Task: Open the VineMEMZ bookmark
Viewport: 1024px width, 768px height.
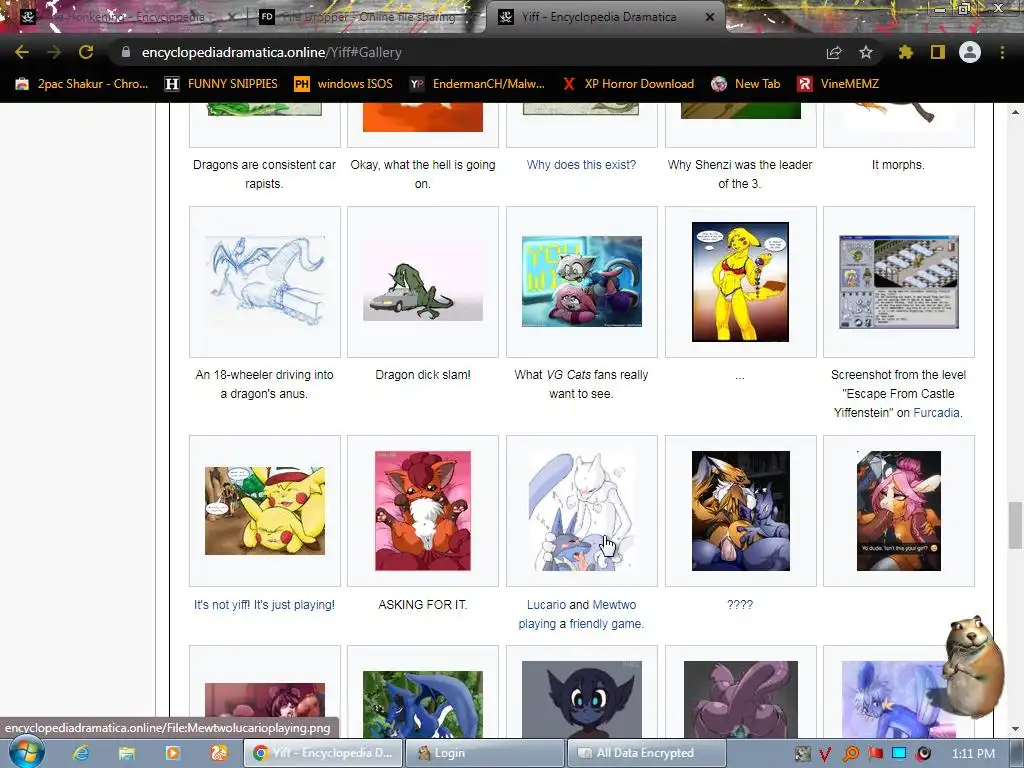Action: (x=838, y=84)
